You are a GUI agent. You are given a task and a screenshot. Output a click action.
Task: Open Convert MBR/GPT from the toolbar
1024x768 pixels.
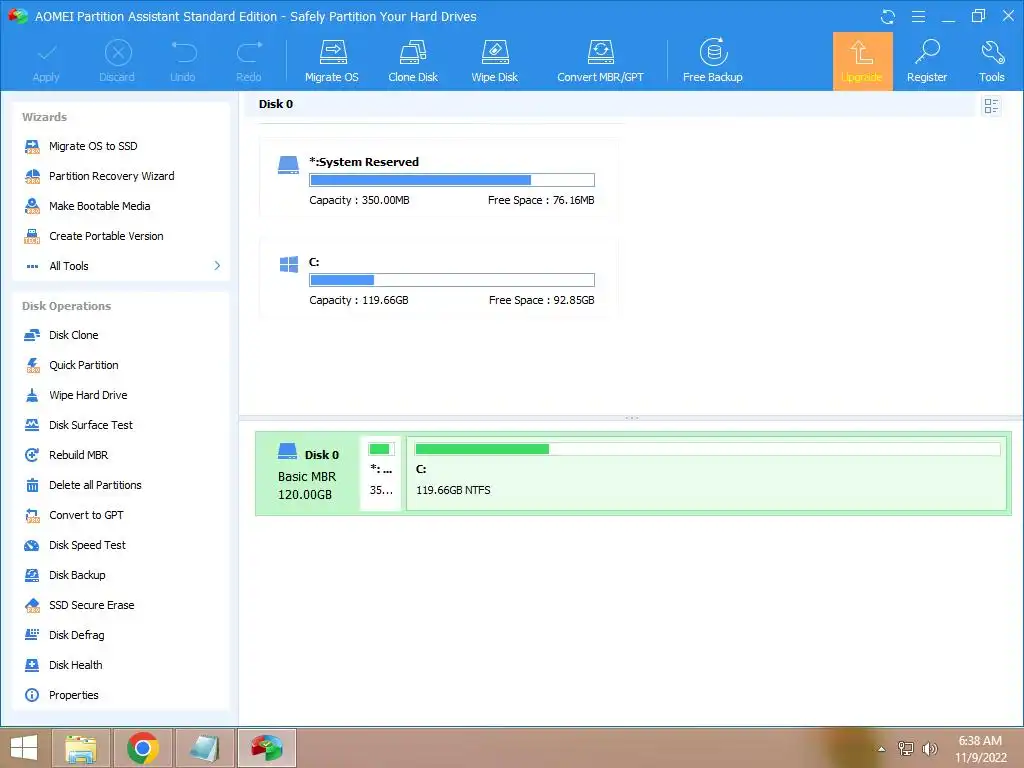(600, 61)
